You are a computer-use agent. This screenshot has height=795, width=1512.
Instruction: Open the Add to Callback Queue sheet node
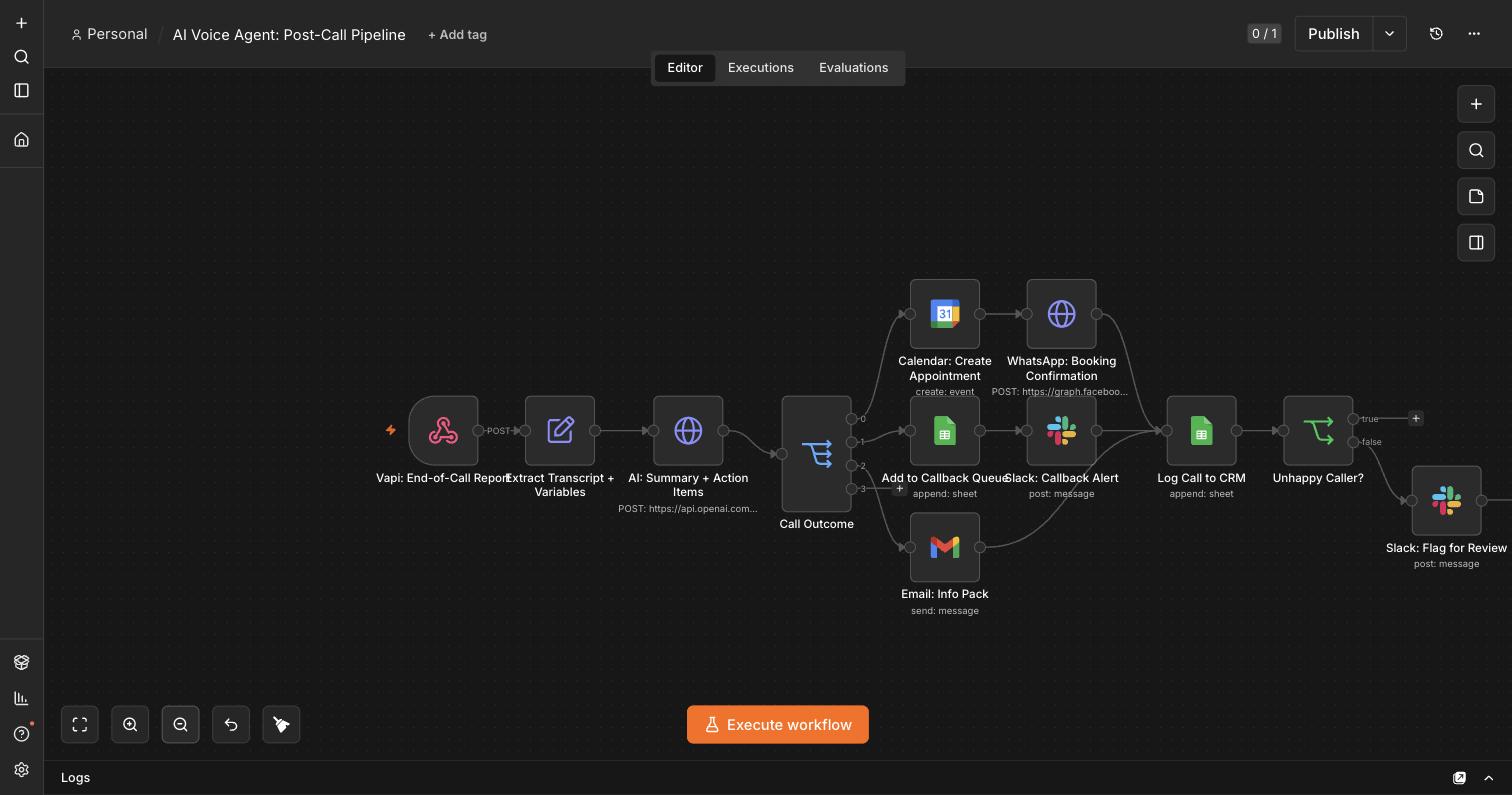(945, 431)
